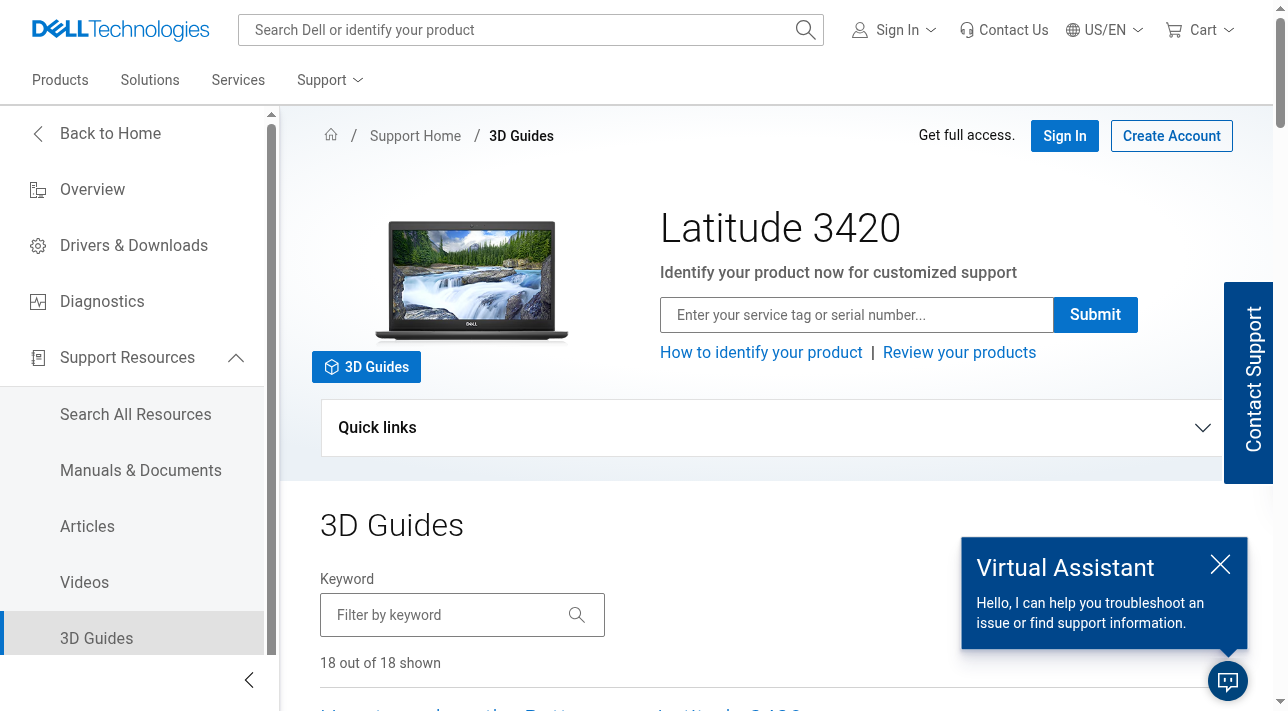Viewport: 1288px width, 711px height.
Task: Click the shopping cart icon
Action: tap(1174, 30)
